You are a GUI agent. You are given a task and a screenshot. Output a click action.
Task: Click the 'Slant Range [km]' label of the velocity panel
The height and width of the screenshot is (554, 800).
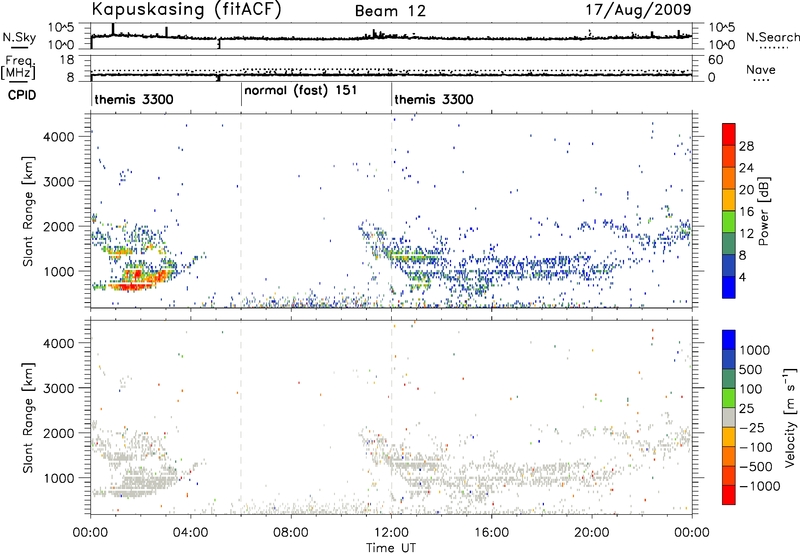28,417
